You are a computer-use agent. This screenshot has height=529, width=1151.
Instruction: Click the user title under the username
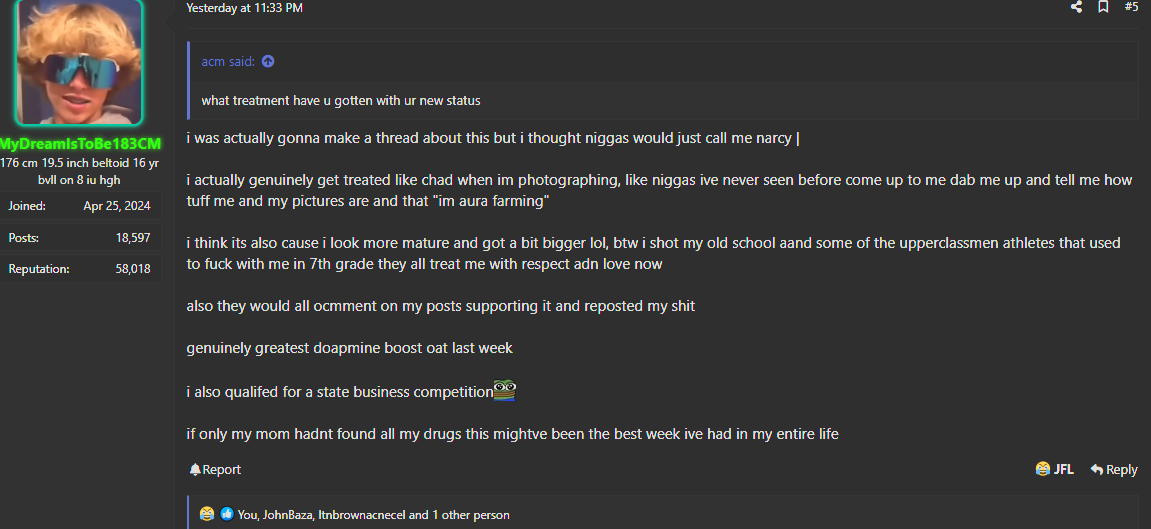coord(80,171)
